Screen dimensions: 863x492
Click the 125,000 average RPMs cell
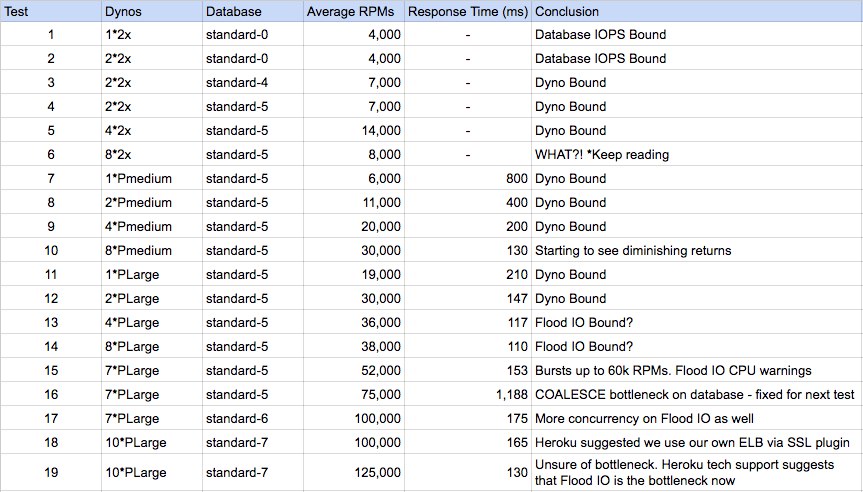click(353, 472)
